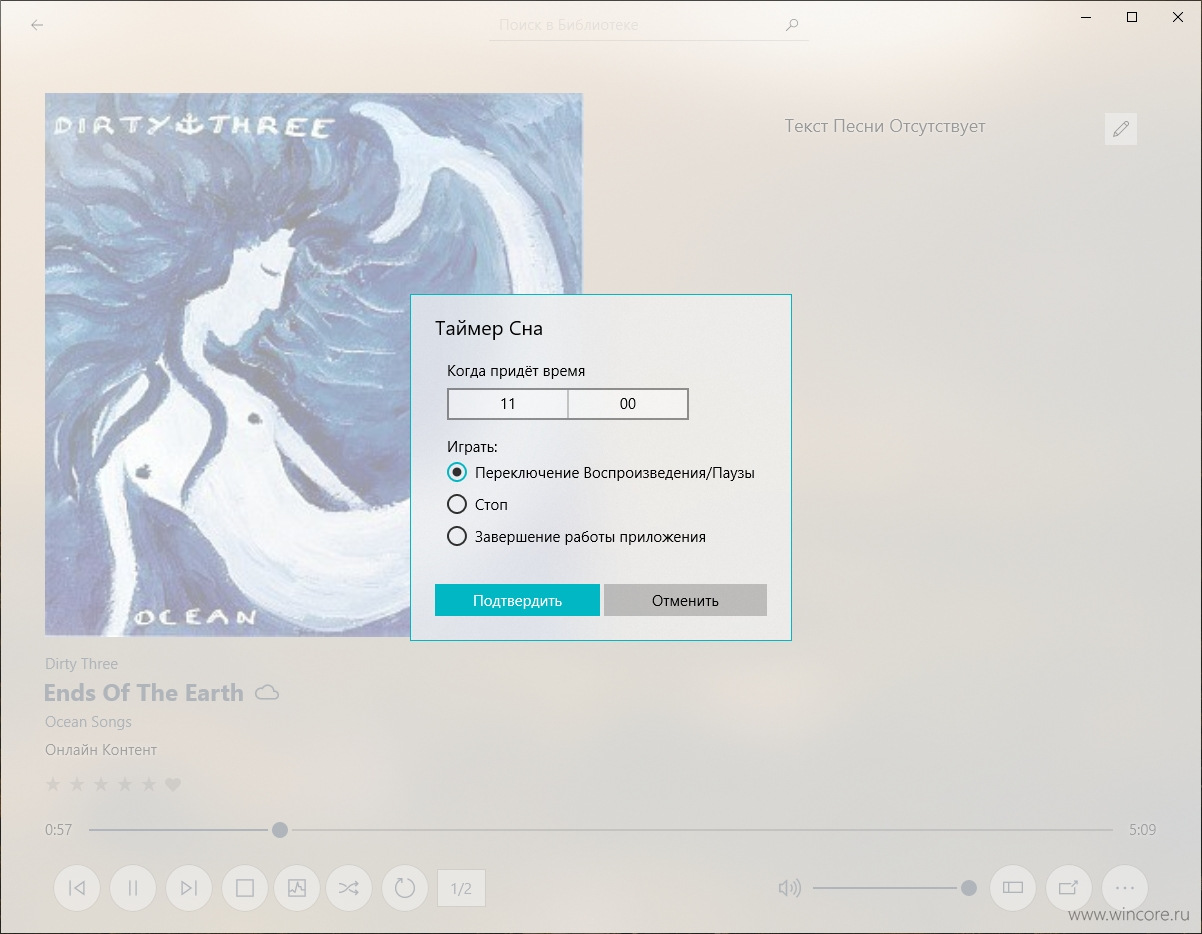Close the player window
Image resolution: width=1202 pixels, height=934 pixels.
point(1178,16)
